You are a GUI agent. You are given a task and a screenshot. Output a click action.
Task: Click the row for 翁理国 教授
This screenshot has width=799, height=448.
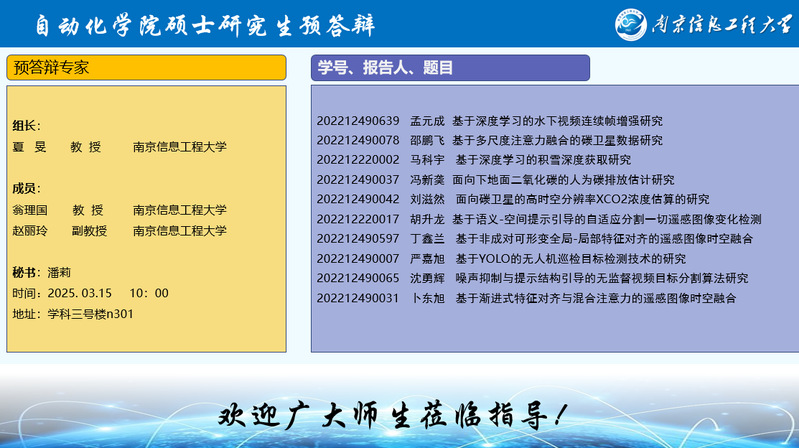pos(120,210)
